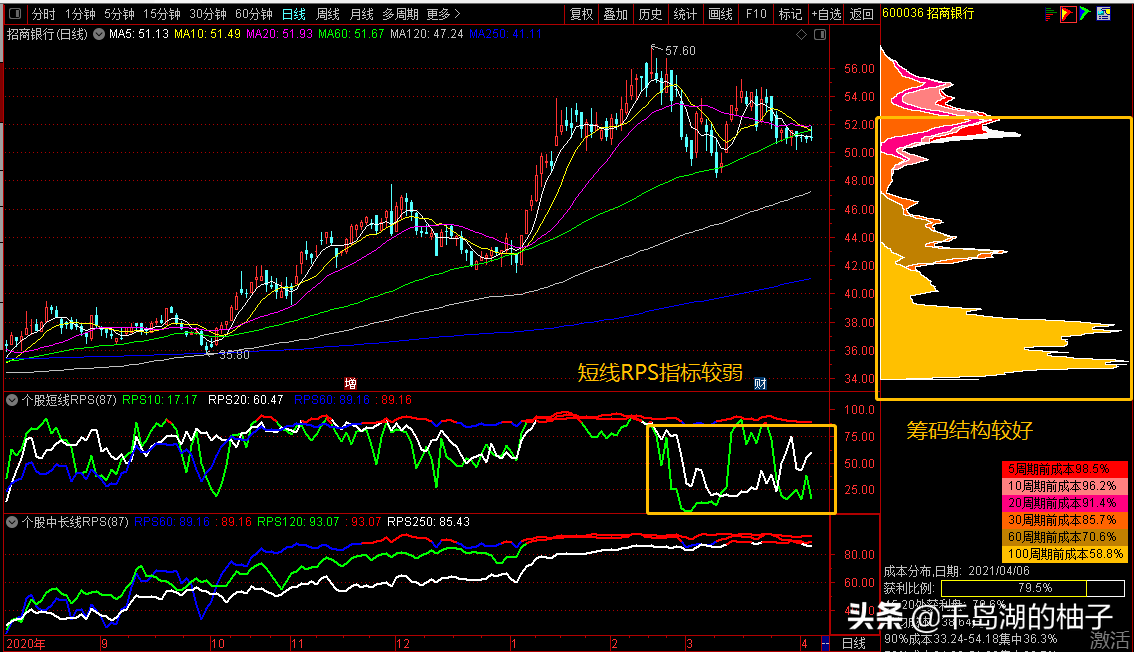Viewport: 1134px width, 652px height.
Task: Expand the 个股短线RPS indicator dropdown
Action: [x=12, y=400]
